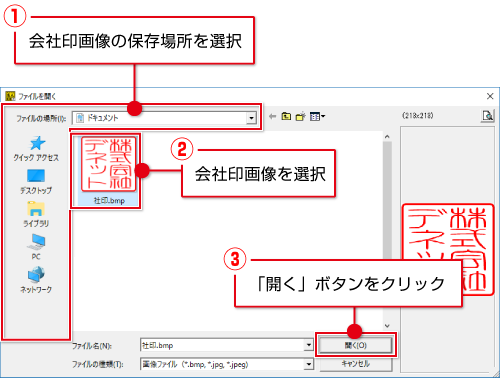Viewport: 500px width, 378px height.
Task: Open the view menu dropdown icon
Action: 317,116
